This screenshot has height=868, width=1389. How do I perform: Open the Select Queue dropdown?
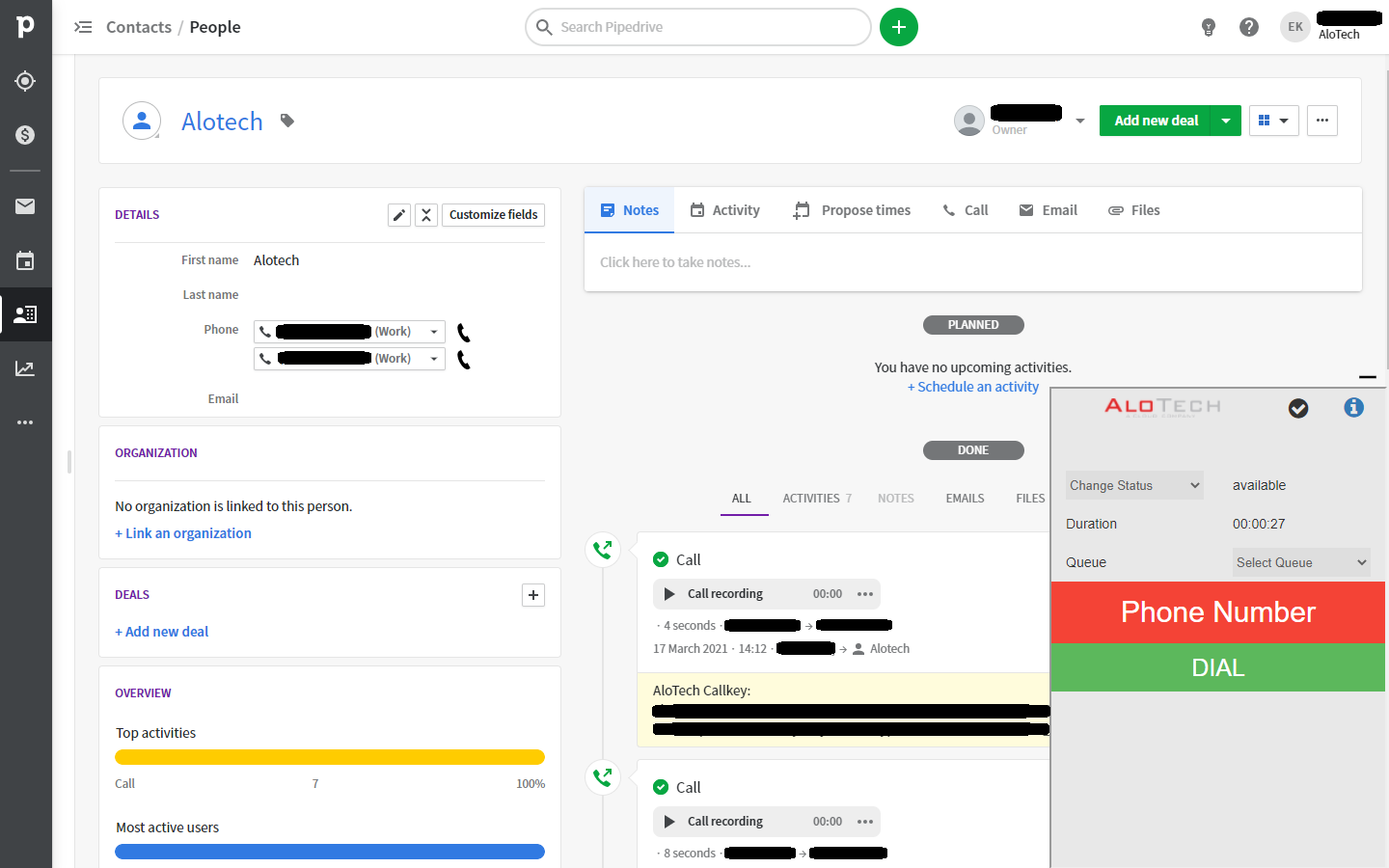pyautogui.click(x=1301, y=562)
